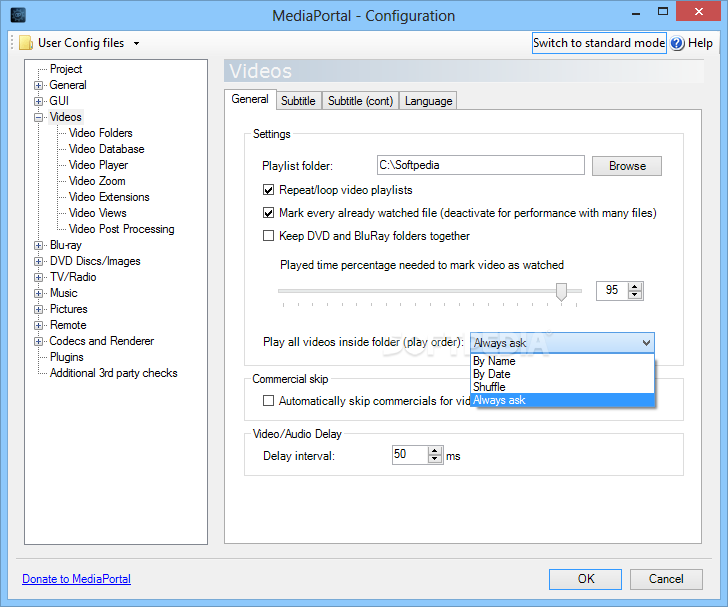The height and width of the screenshot is (607, 728).
Task: Select Video Folders in the tree
Action: (x=101, y=133)
